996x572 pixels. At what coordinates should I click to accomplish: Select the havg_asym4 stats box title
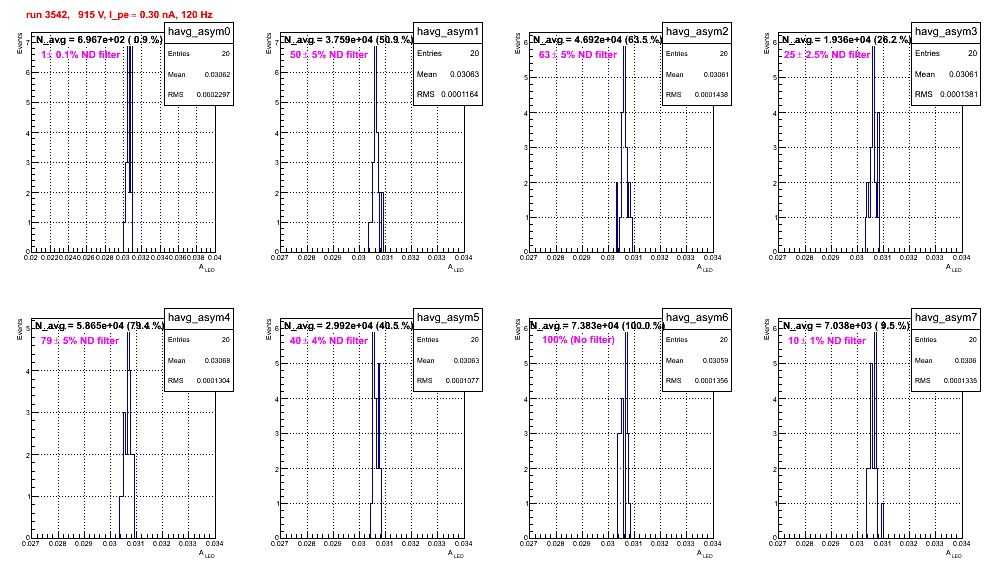point(199,317)
